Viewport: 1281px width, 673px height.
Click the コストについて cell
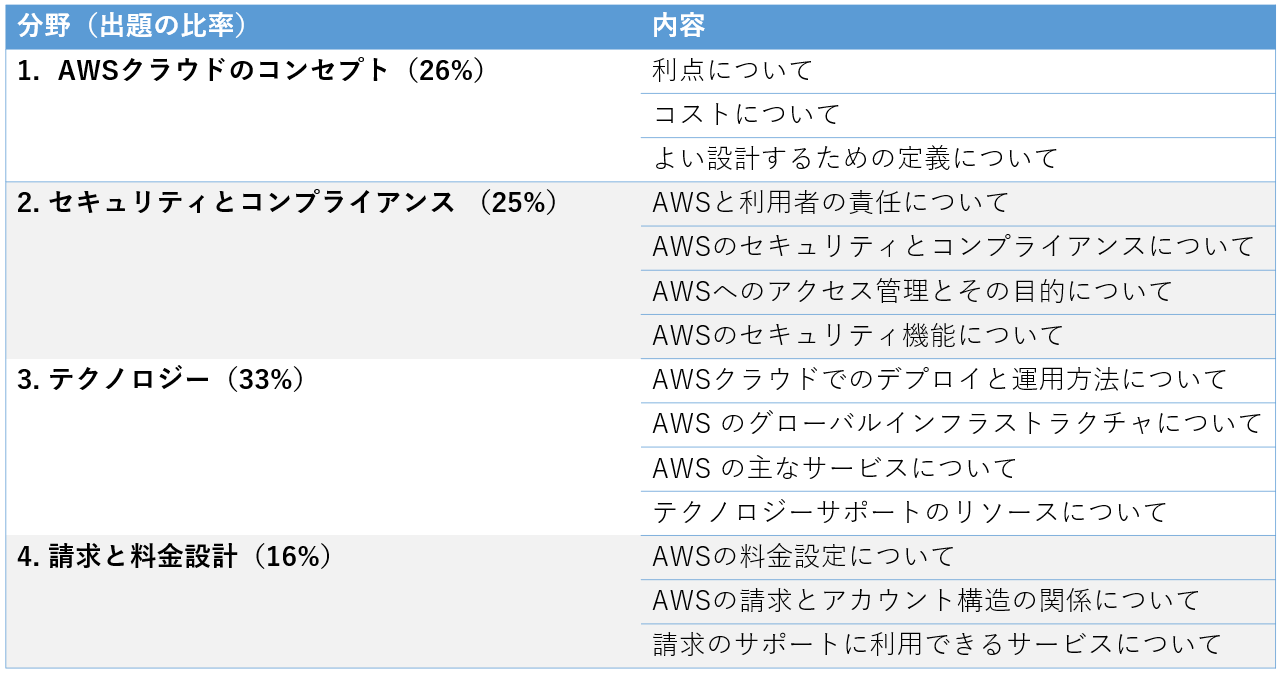958,115
